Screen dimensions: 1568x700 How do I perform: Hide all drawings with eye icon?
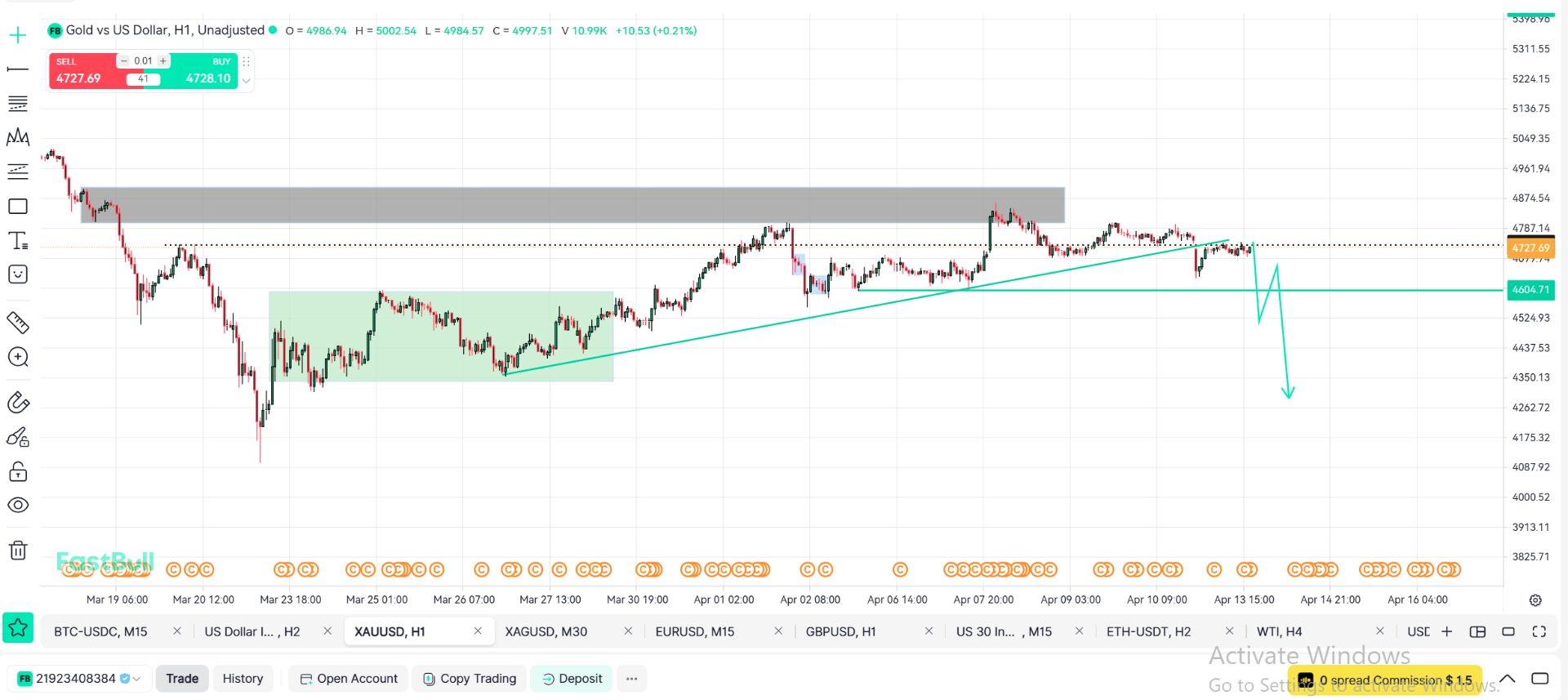pyautogui.click(x=17, y=506)
